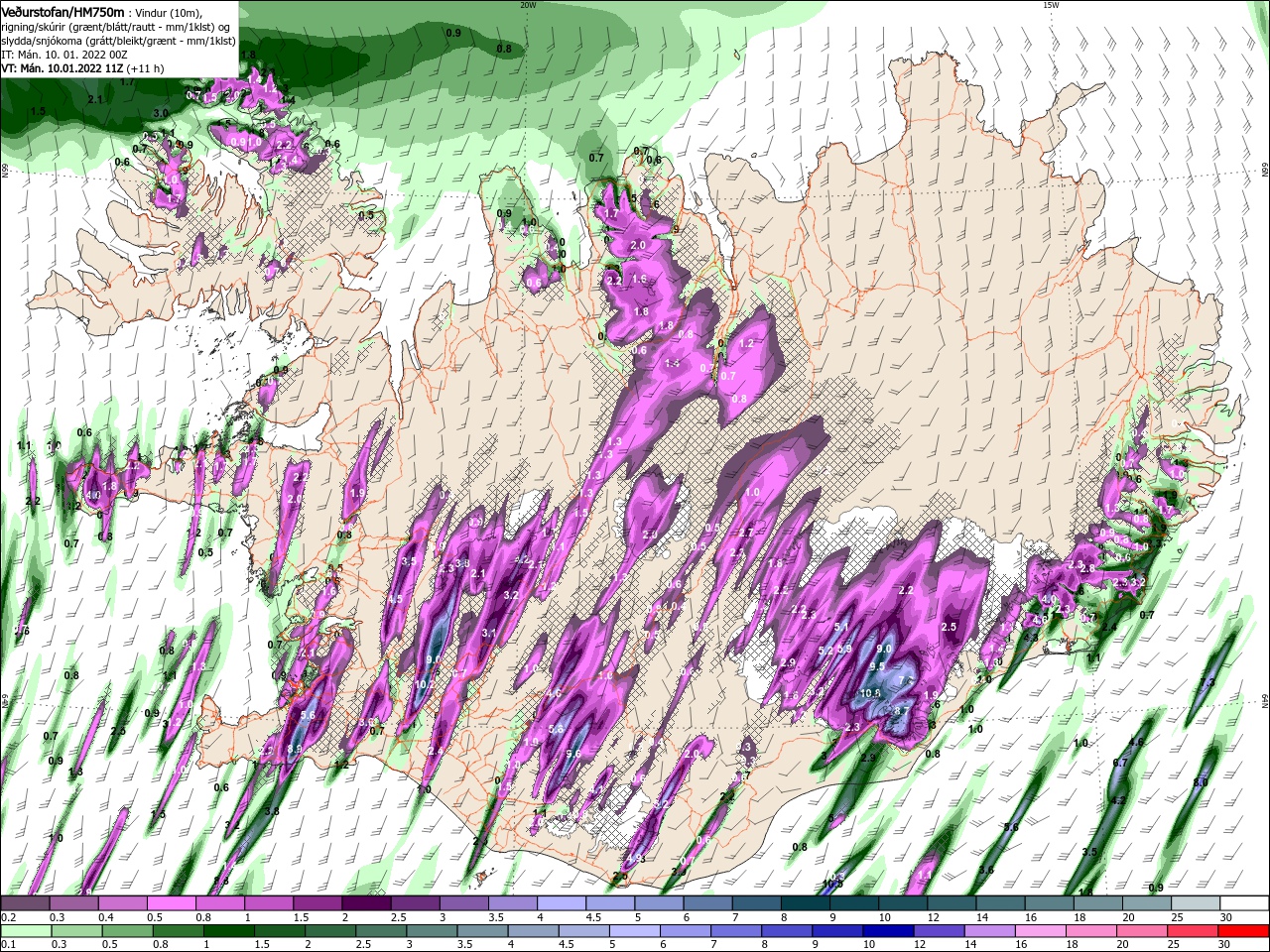The height and width of the screenshot is (952, 1270).
Task: Click the 15W longitude label
Action: click(1051, 5)
